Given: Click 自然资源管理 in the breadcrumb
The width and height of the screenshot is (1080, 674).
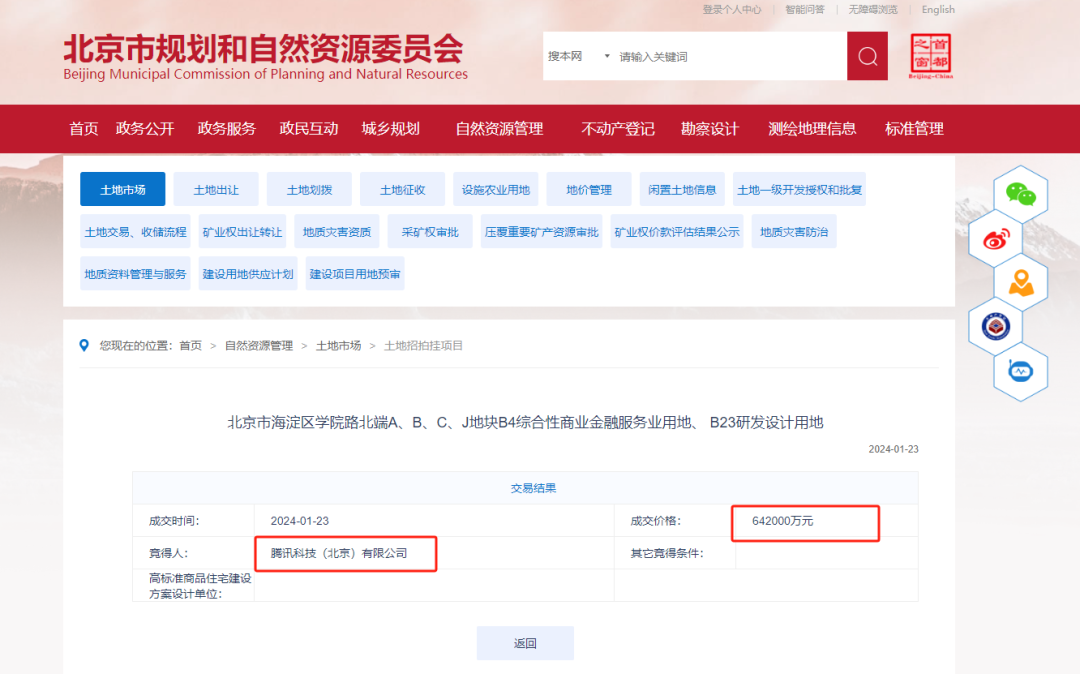Looking at the screenshot, I should point(260,345).
